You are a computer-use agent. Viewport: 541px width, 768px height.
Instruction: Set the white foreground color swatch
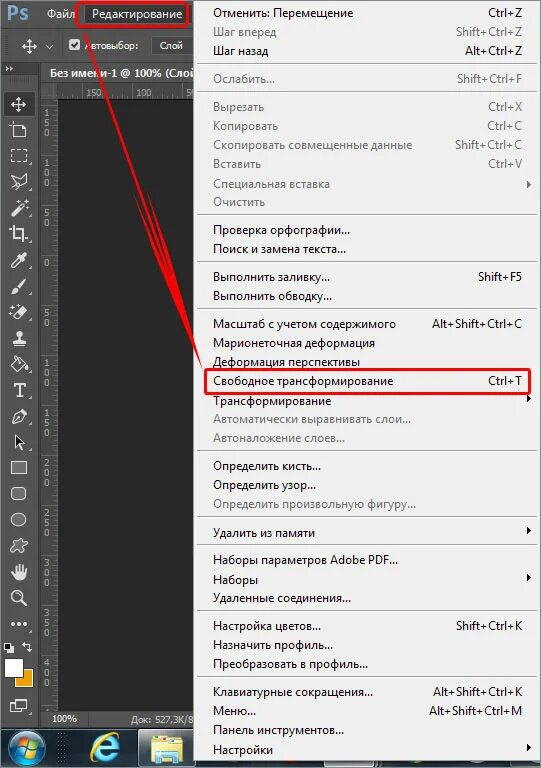coord(13,667)
